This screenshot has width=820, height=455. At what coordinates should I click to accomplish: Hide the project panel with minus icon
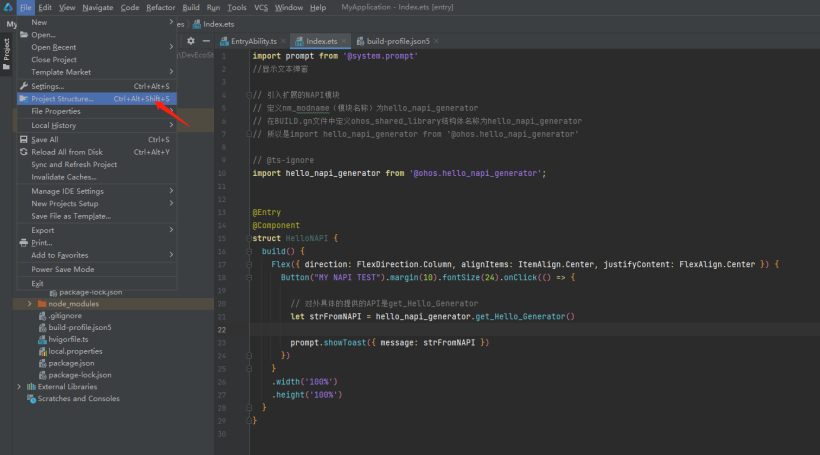[x=207, y=41]
